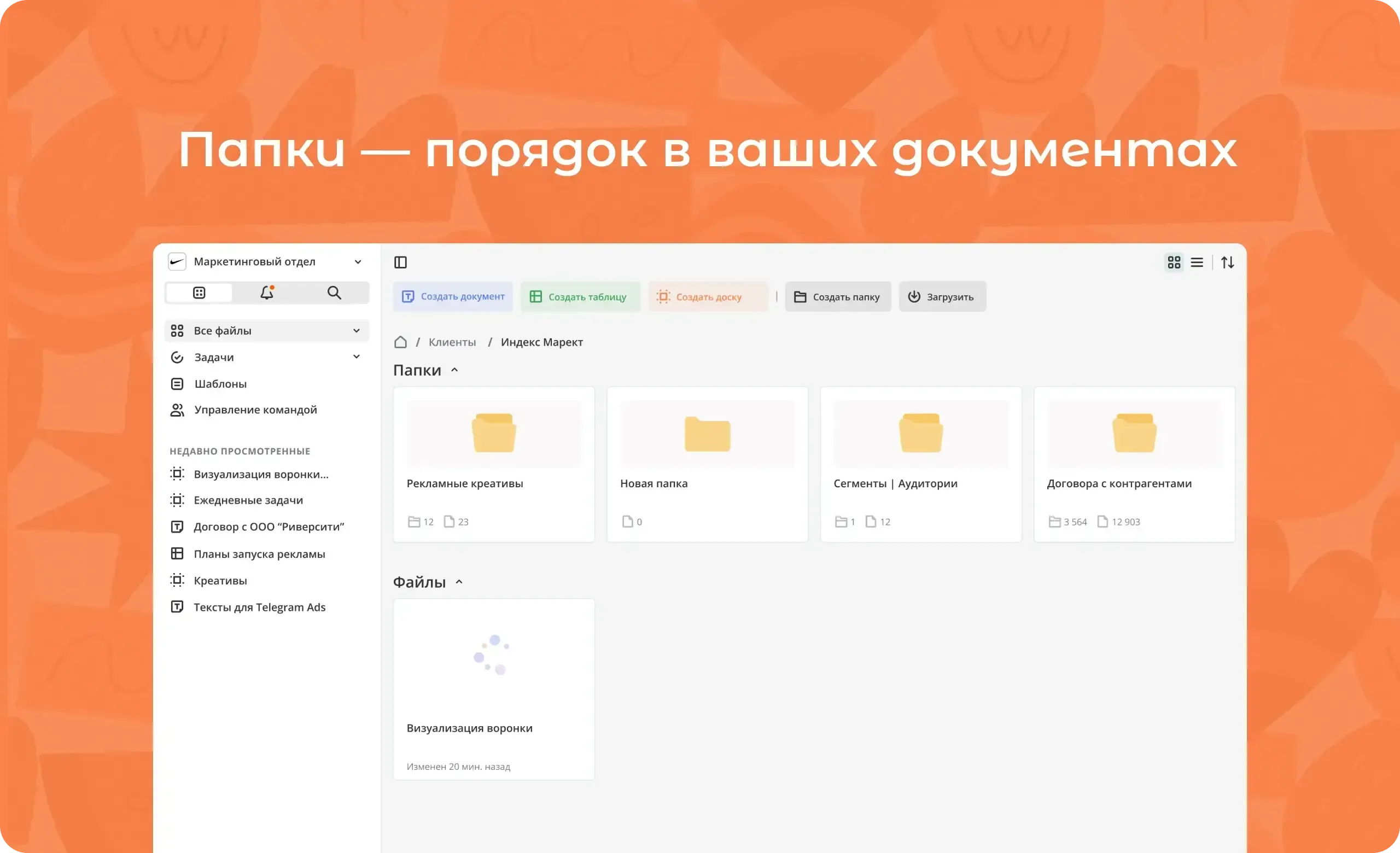Open Клиенты from the breadcrumb

tap(452, 341)
